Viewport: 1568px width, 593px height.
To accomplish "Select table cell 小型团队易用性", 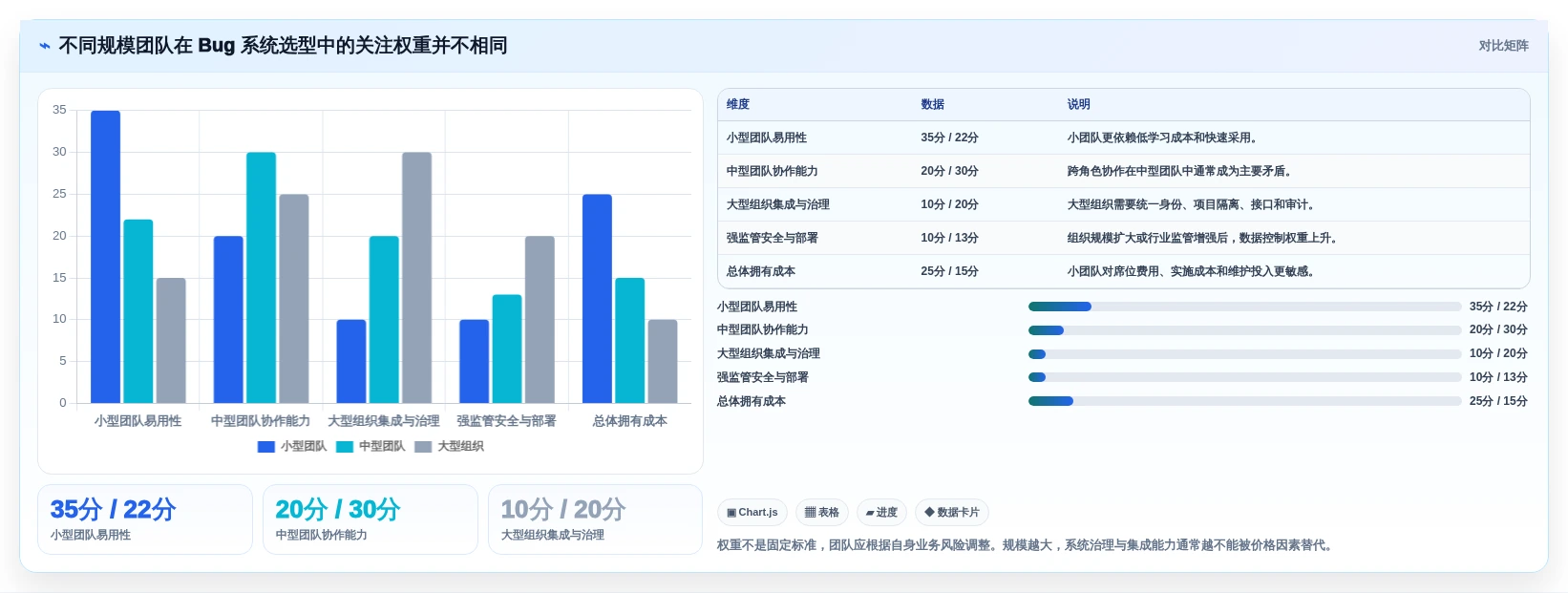I will (x=767, y=138).
